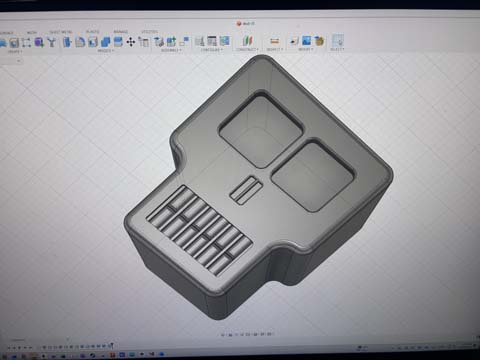
Task: Select the Shell tool
Action: 93,42
